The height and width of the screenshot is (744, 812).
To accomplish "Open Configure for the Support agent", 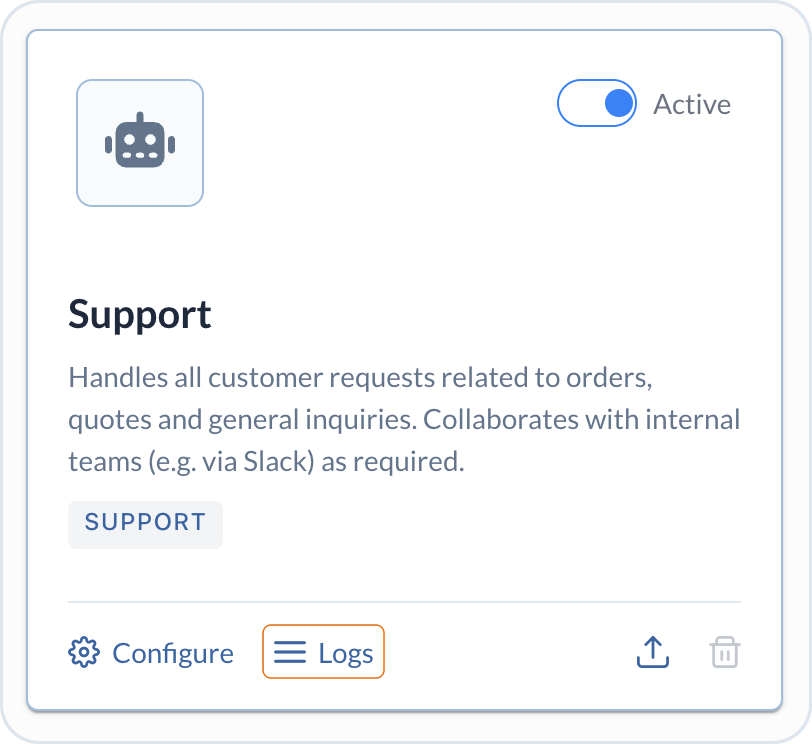I will coord(151,652).
